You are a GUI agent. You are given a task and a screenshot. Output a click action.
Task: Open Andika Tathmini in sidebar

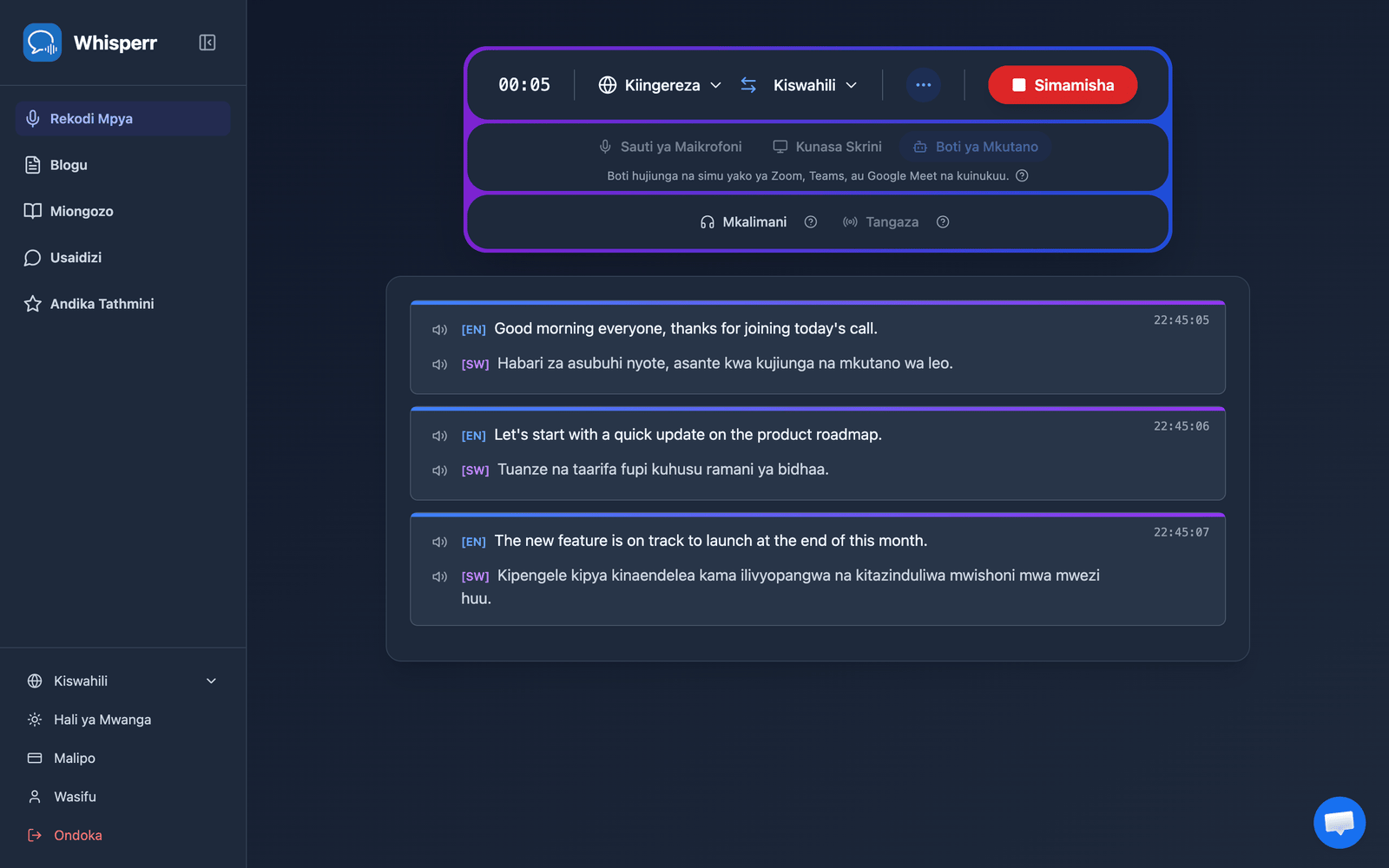[122, 304]
